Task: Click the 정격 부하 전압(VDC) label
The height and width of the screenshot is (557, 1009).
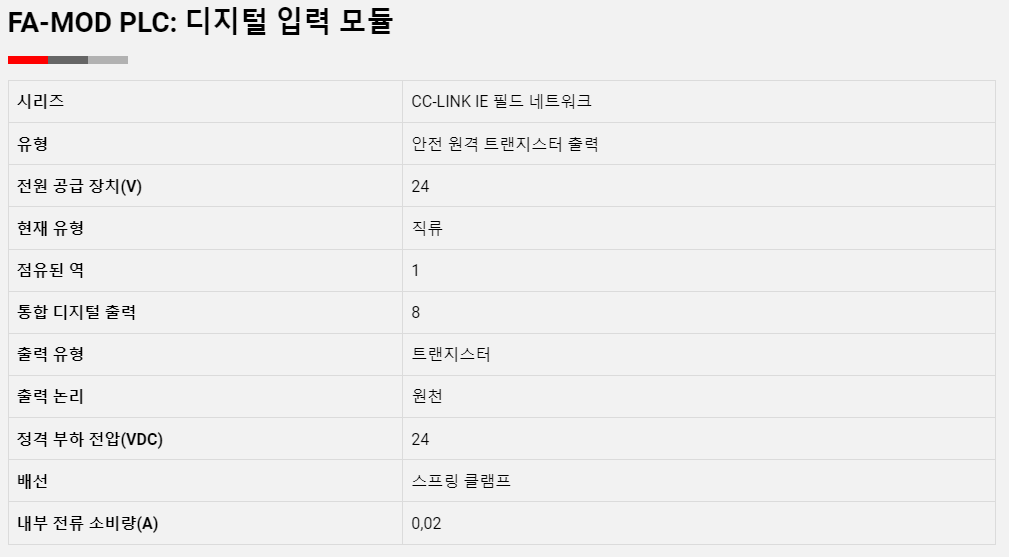Action: 90,439
